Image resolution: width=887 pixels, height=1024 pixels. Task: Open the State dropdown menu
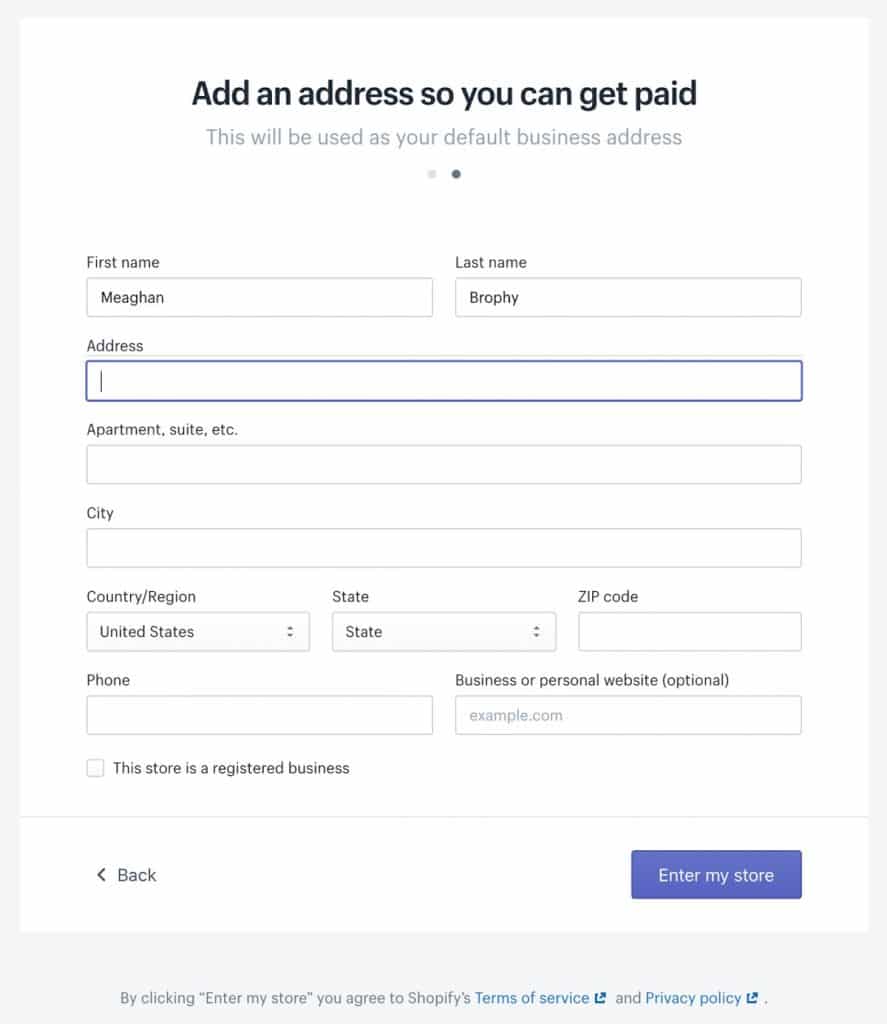click(x=443, y=631)
